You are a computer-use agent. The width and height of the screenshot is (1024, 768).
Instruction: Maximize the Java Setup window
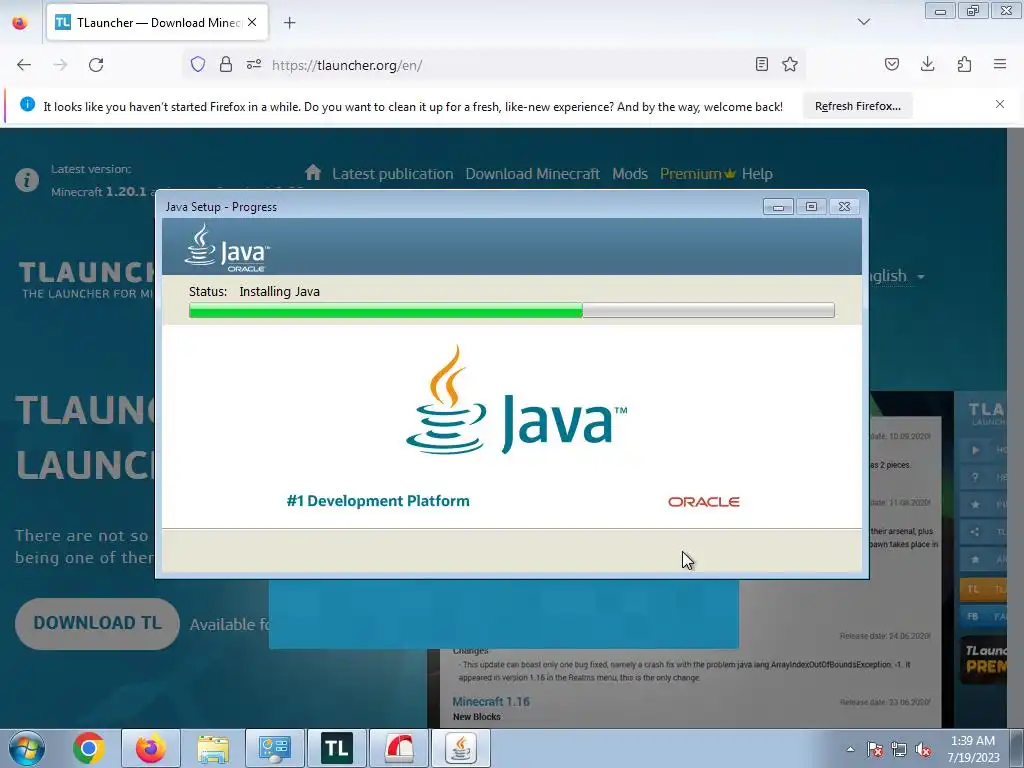coord(811,207)
